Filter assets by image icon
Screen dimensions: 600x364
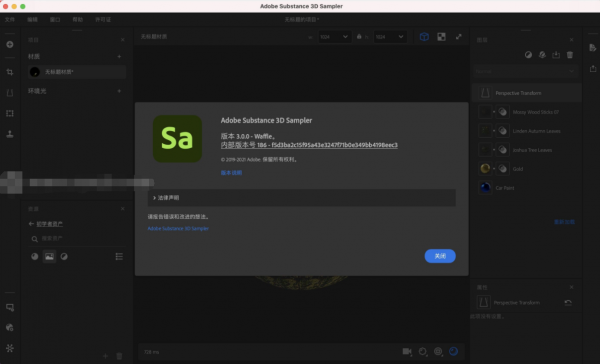pos(49,256)
